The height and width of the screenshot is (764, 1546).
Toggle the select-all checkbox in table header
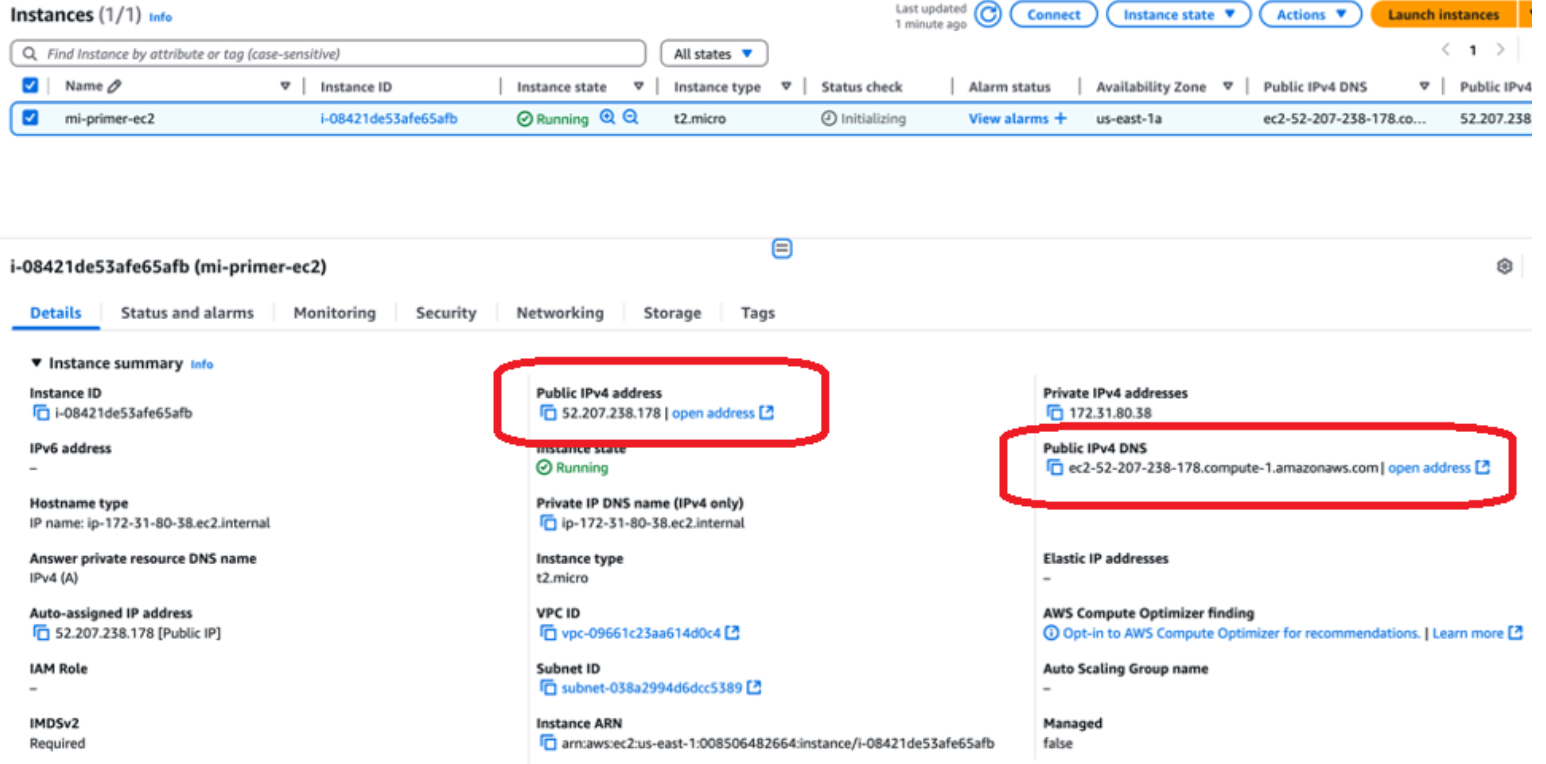point(30,87)
